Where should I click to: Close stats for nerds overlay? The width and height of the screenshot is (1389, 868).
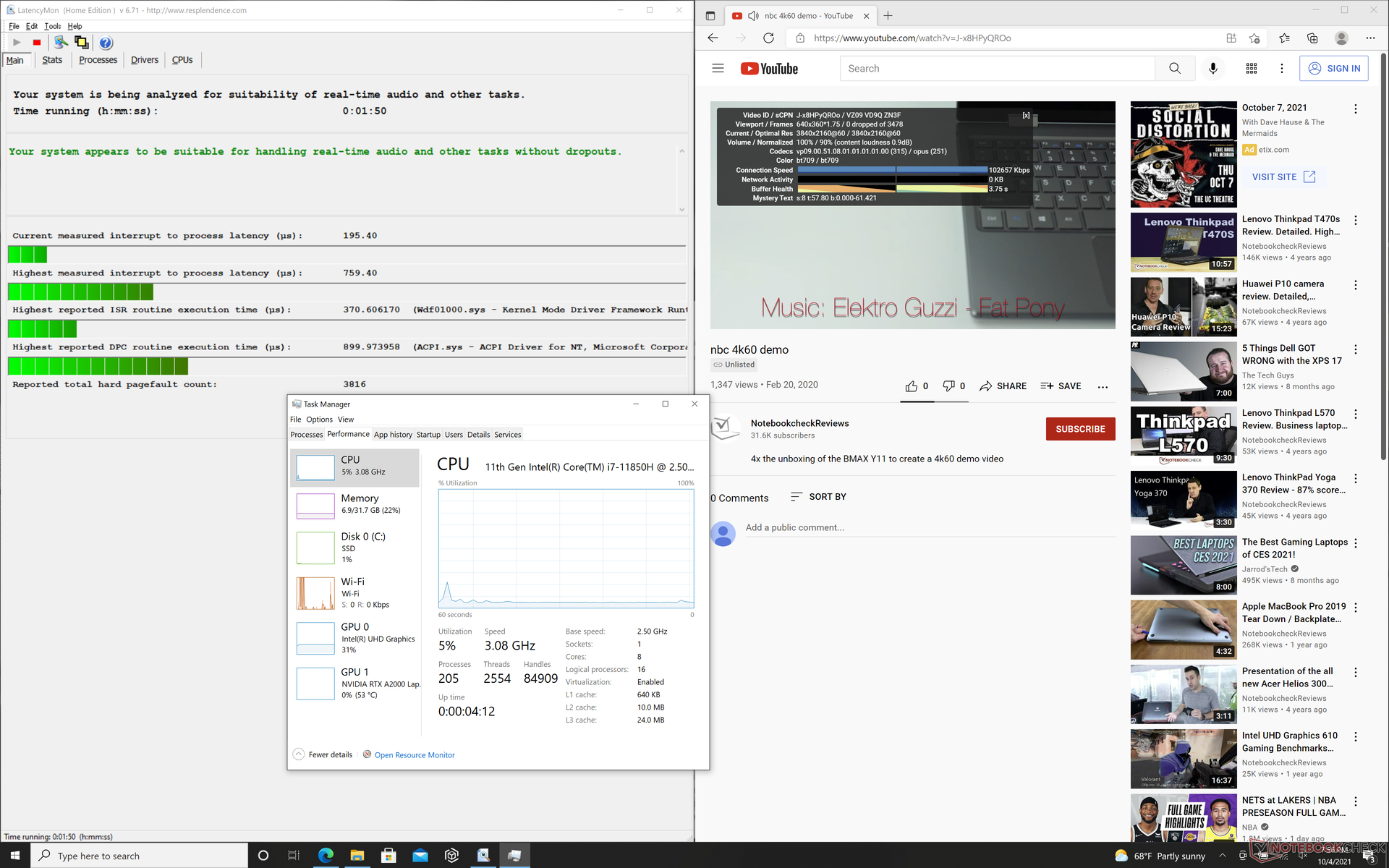coord(1026,116)
